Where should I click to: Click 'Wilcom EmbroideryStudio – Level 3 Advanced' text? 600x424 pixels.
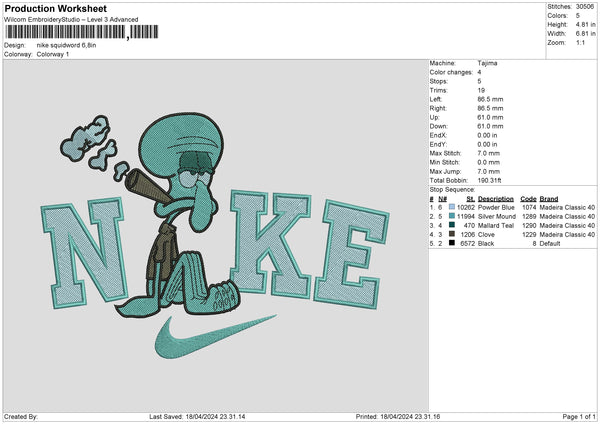coord(71,20)
